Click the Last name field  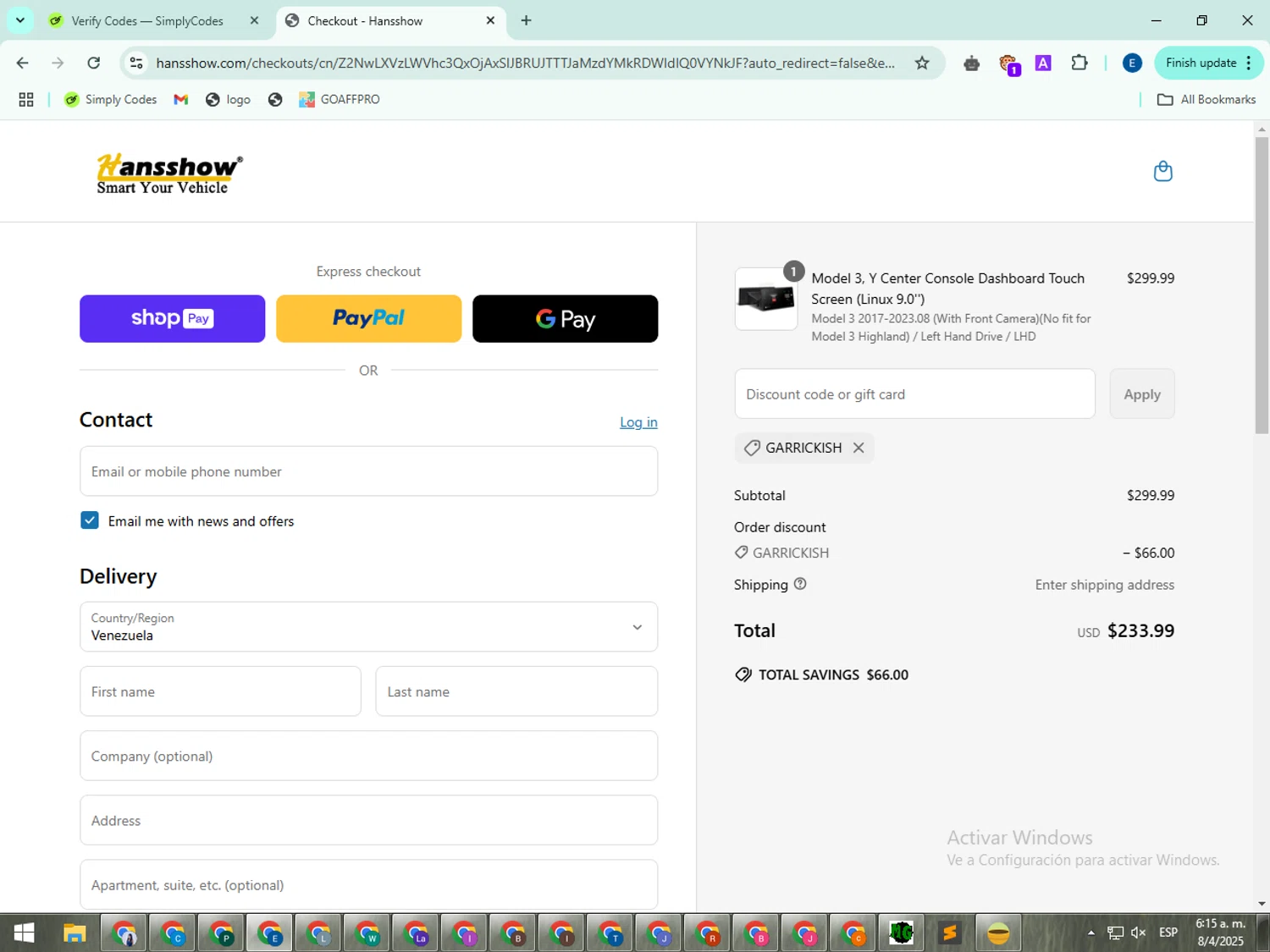point(516,691)
